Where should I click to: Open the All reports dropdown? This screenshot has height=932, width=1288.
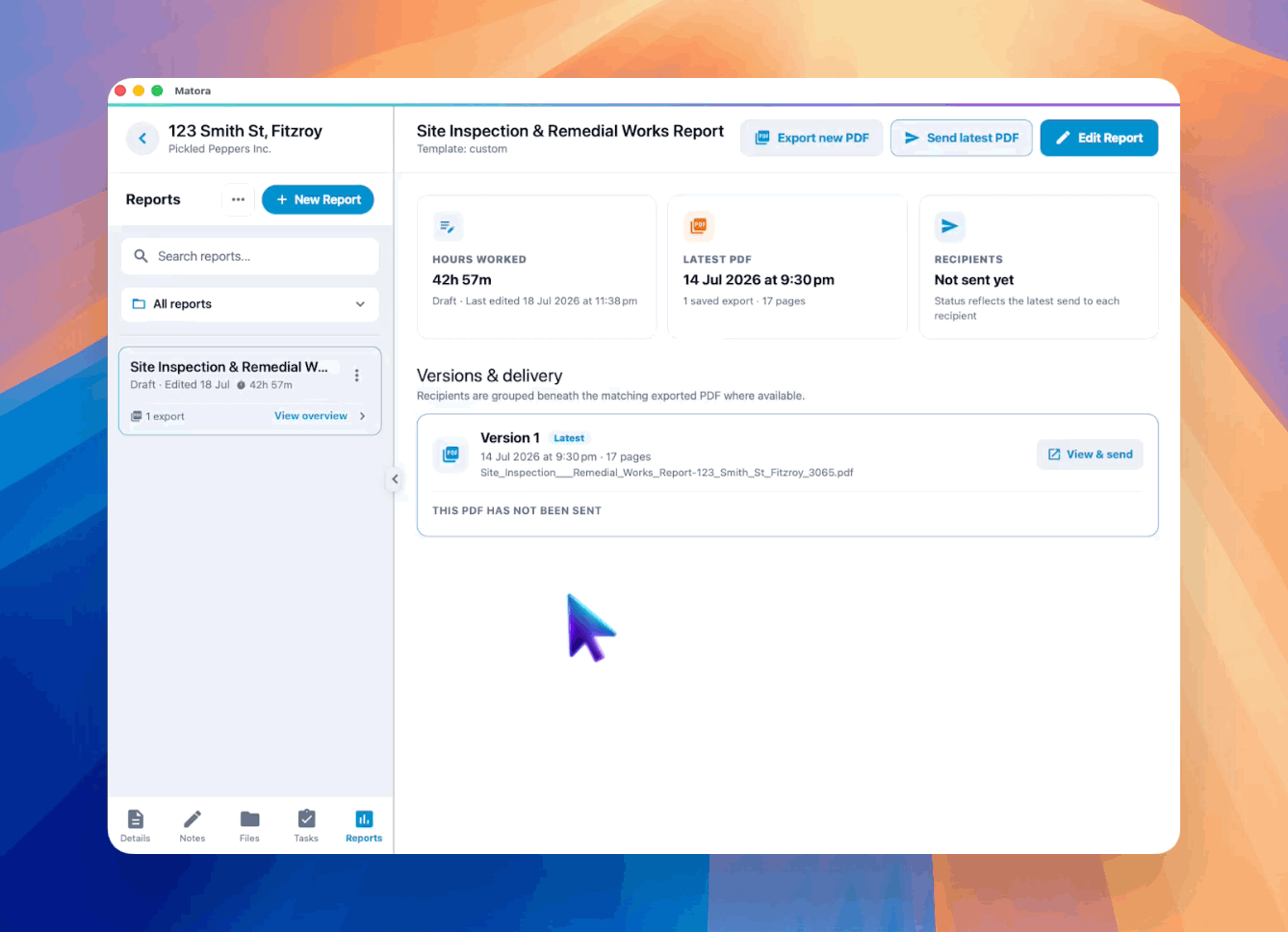pyautogui.click(x=250, y=304)
